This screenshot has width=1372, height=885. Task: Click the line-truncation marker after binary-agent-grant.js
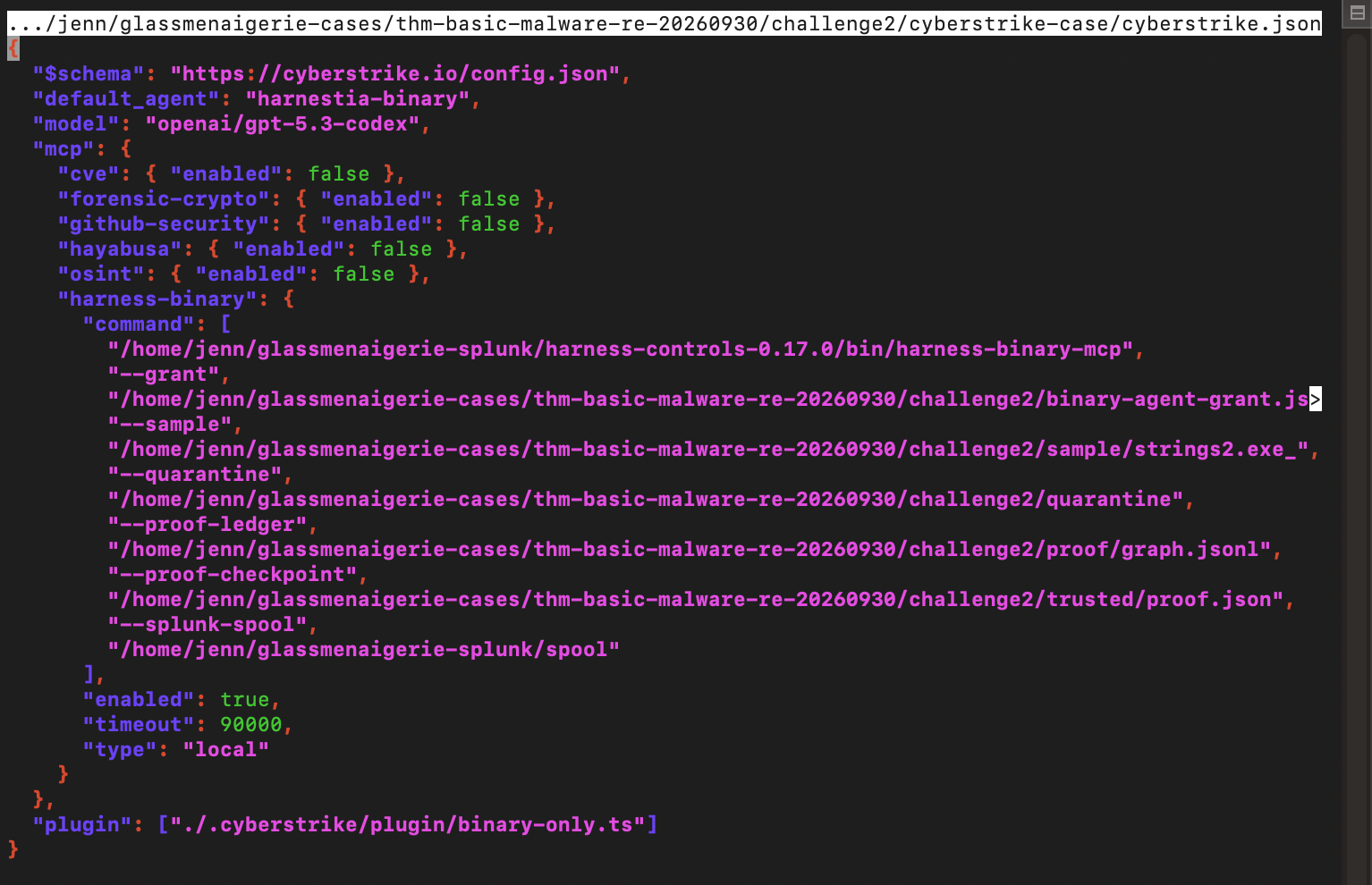click(x=1316, y=399)
